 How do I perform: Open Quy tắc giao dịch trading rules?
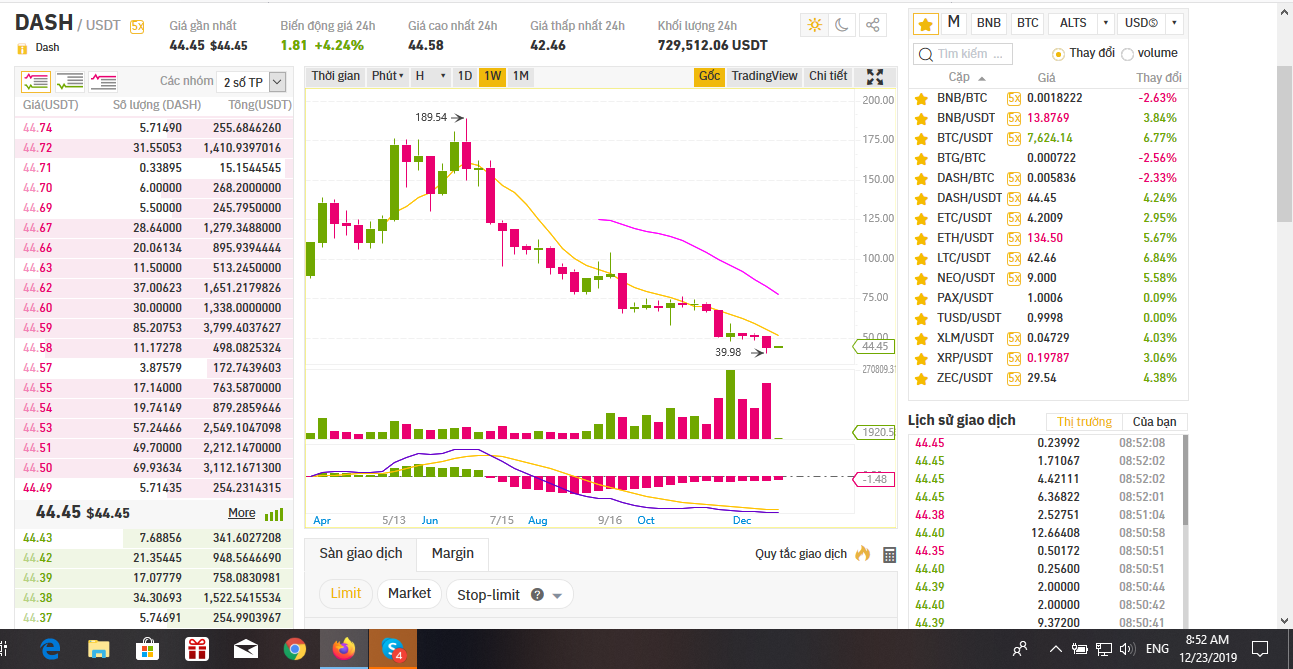(801, 554)
